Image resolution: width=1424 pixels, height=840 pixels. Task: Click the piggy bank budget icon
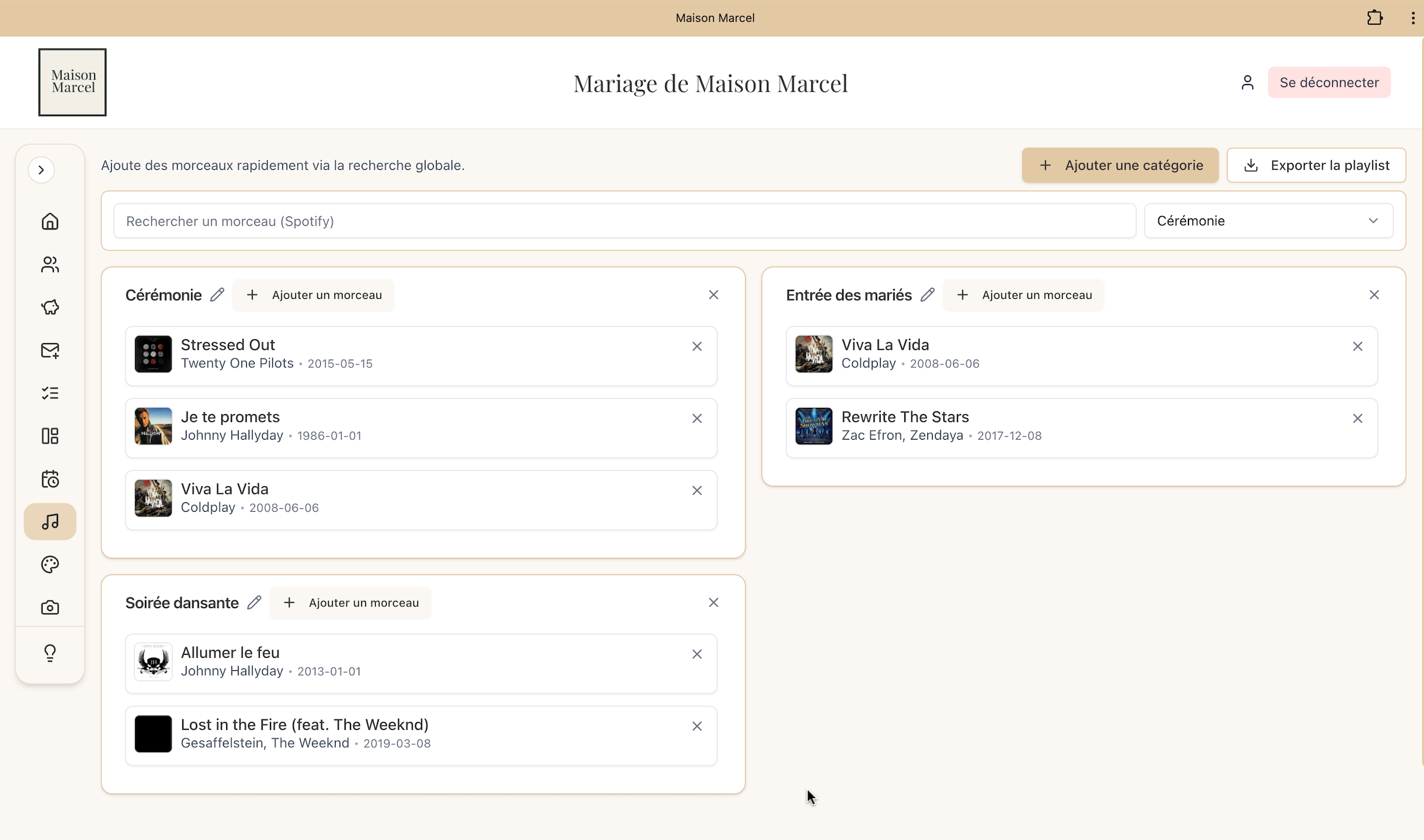point(50,307)
